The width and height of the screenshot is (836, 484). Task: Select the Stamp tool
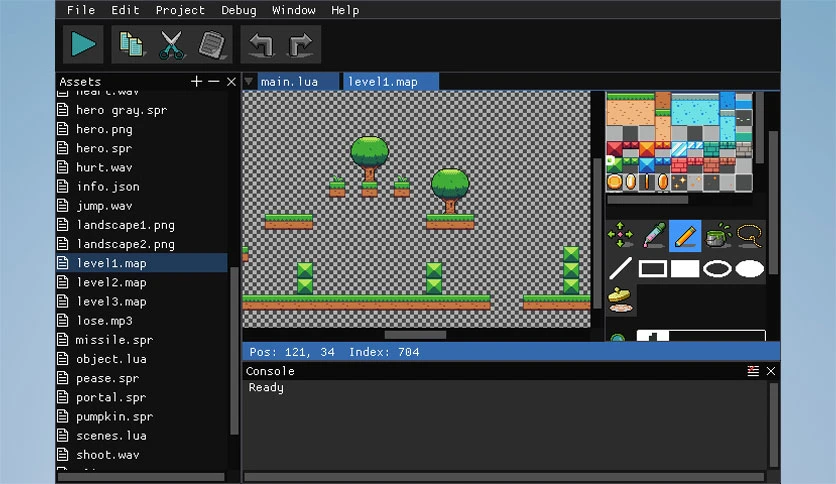[620, 300]
